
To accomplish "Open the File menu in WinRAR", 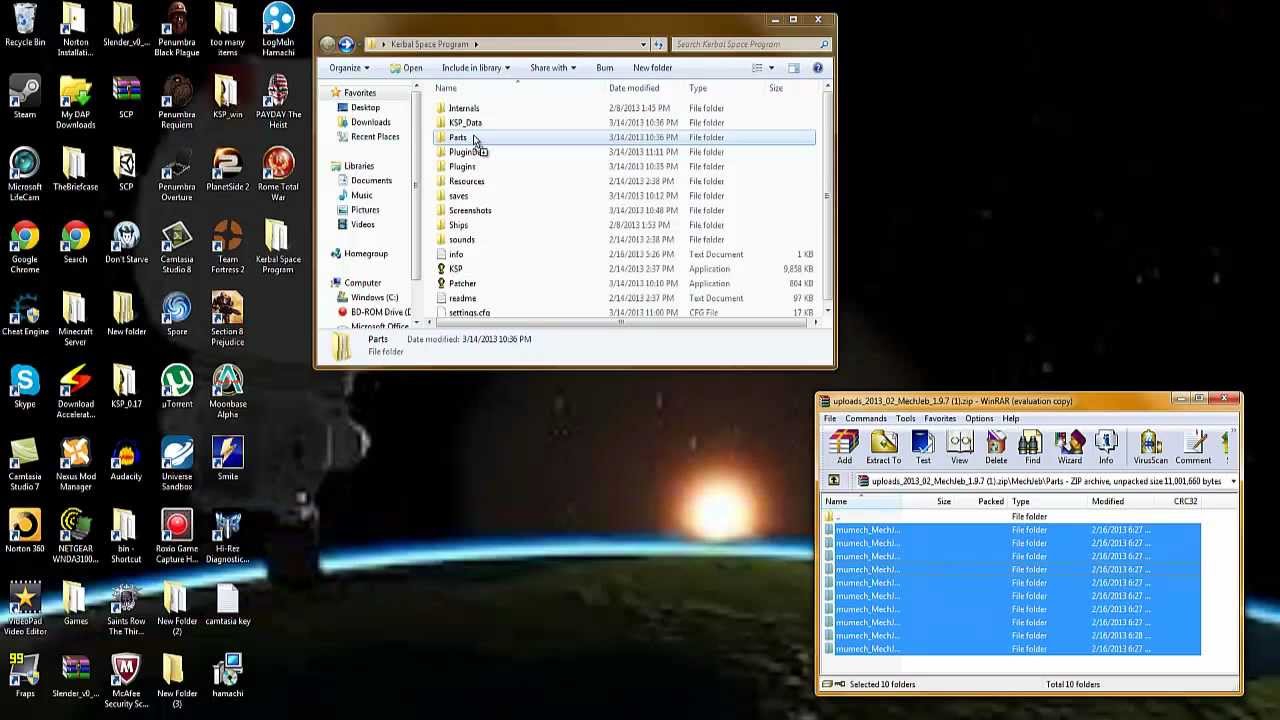I will click(830, 419).
